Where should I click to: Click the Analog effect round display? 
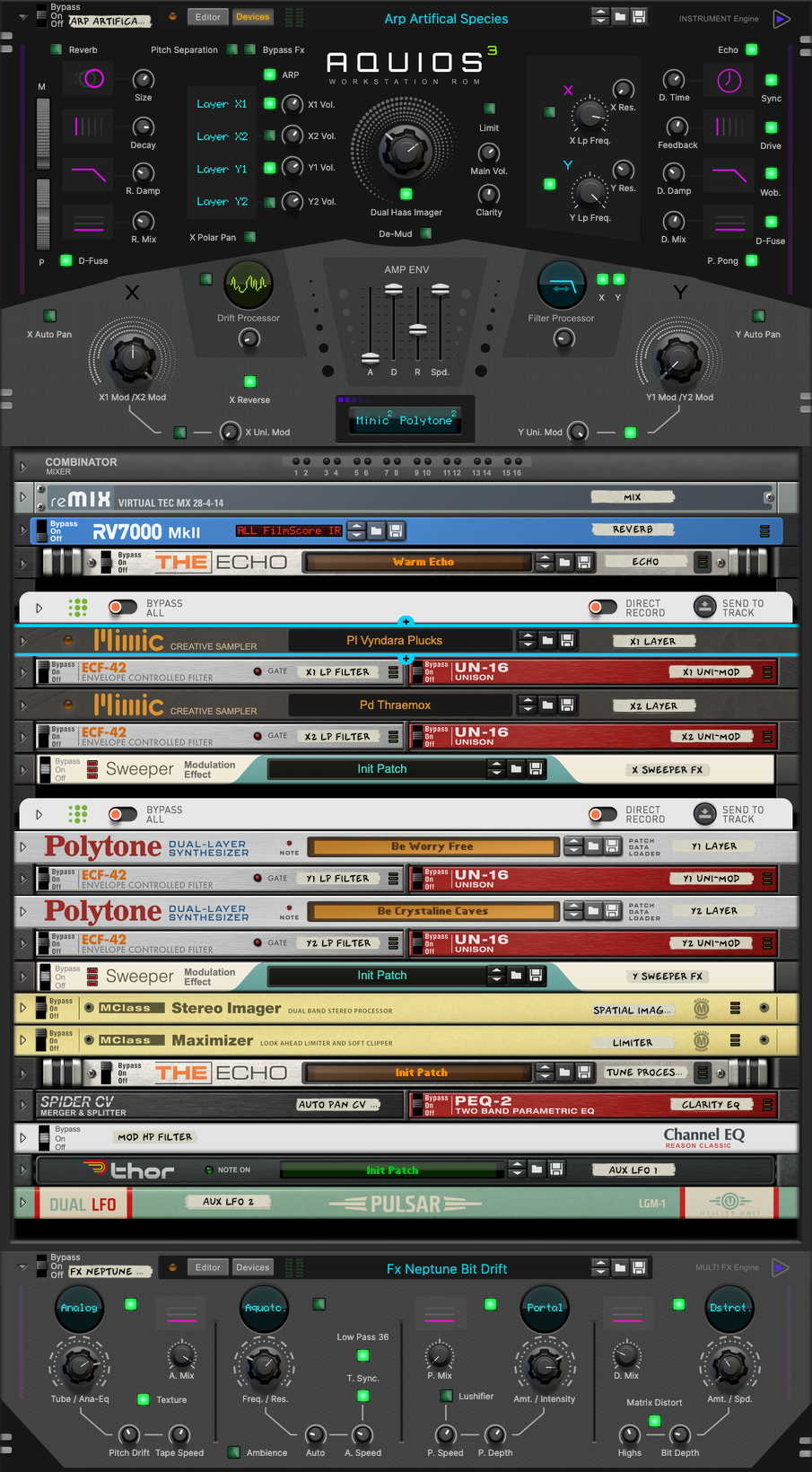(79, 1308)
